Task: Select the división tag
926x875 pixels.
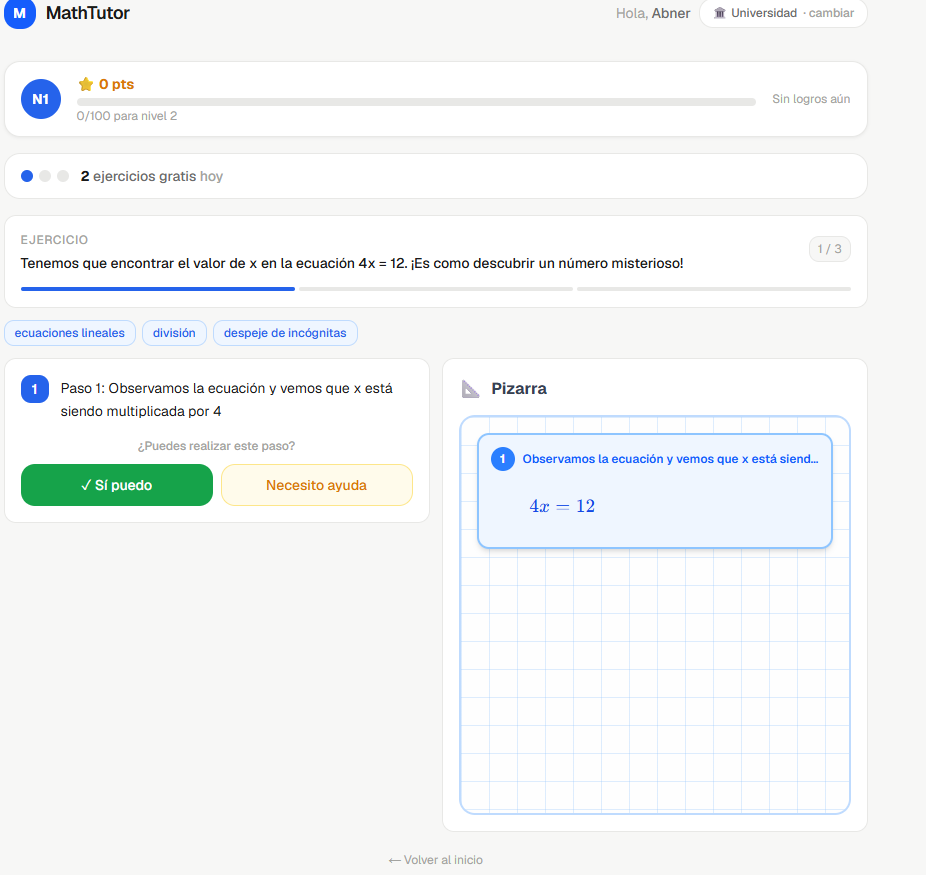Action: coord(174,333)
